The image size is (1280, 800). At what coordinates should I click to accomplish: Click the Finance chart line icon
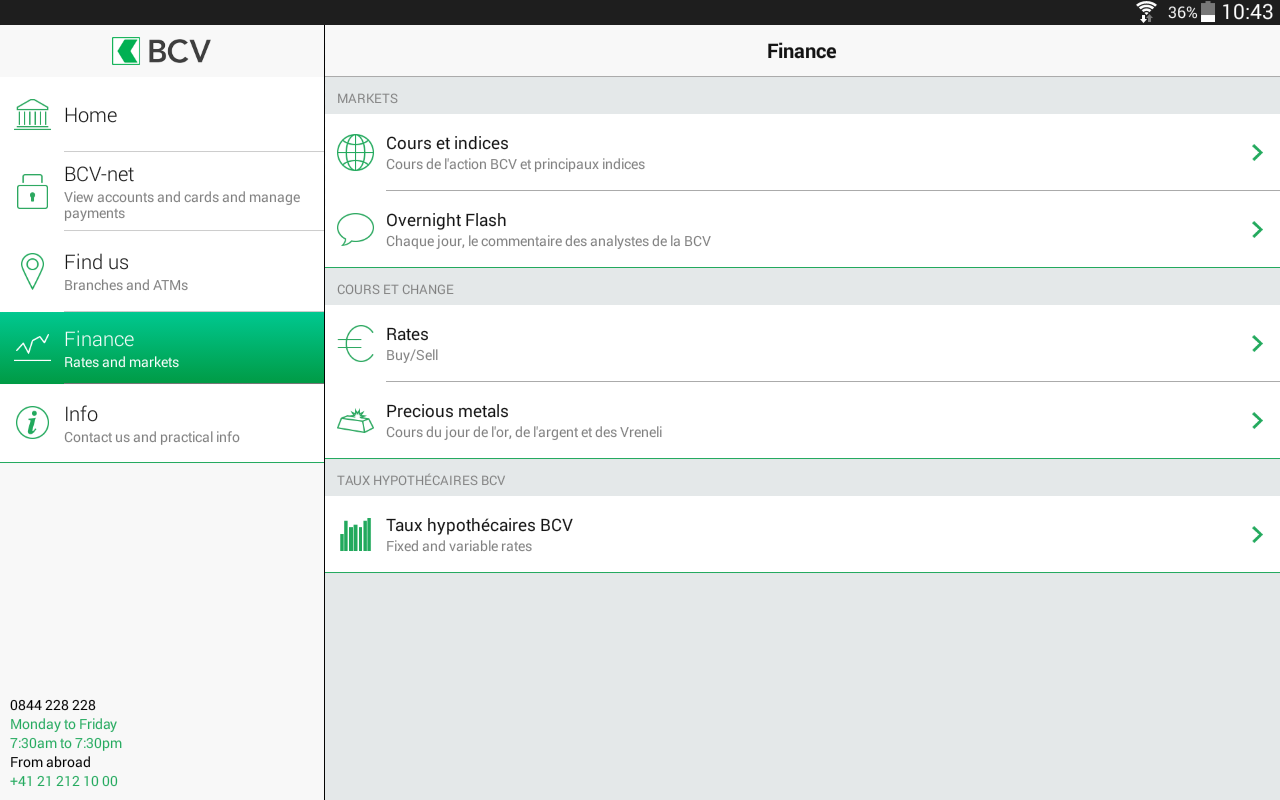tap(32, 347)
